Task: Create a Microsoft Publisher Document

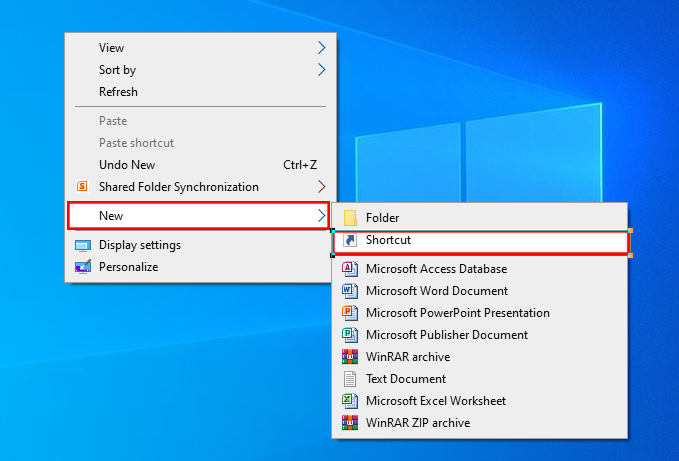Action: coord(480,335)
